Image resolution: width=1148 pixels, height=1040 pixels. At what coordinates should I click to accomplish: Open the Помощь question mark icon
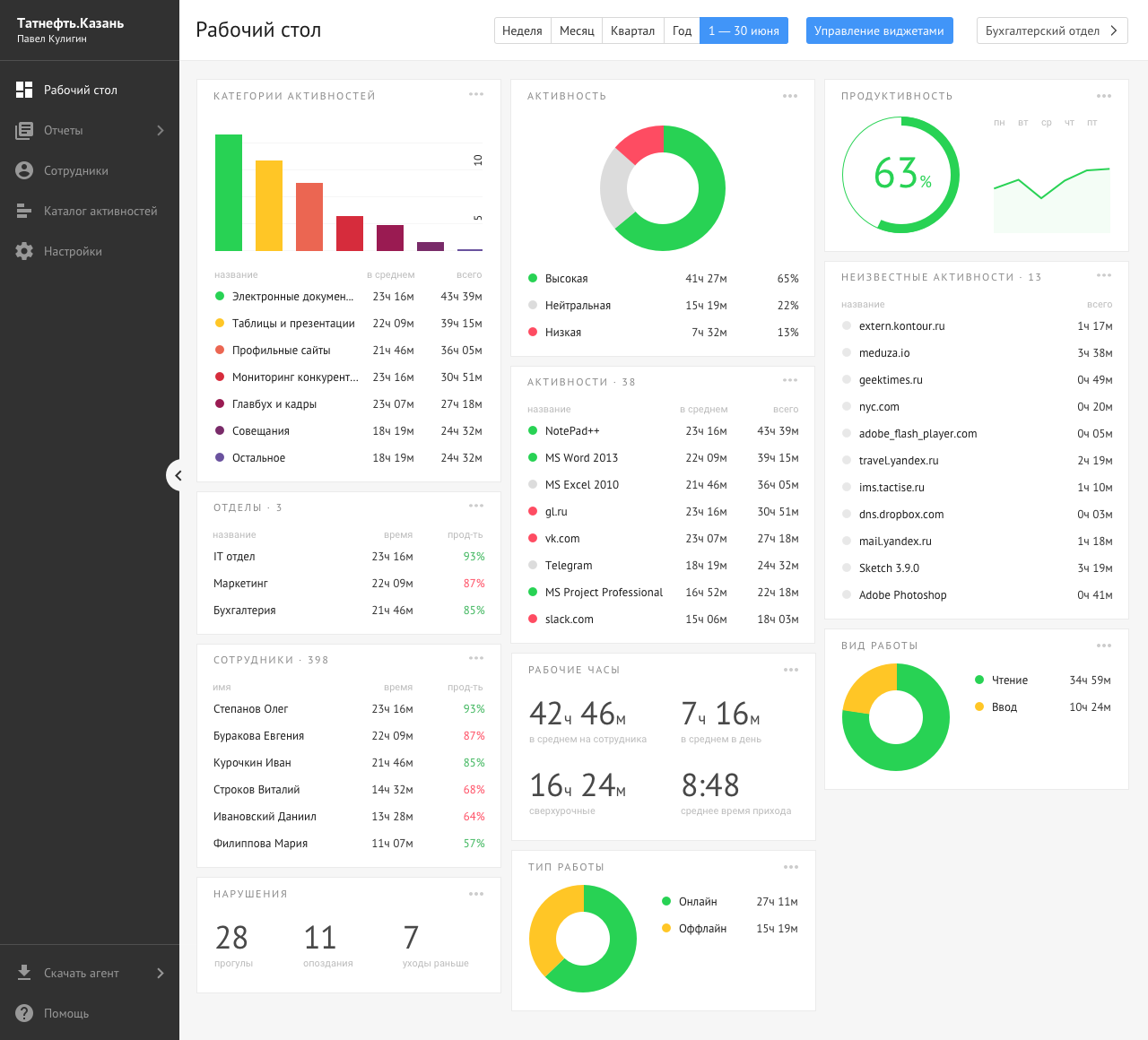[x=24, y=1013]
